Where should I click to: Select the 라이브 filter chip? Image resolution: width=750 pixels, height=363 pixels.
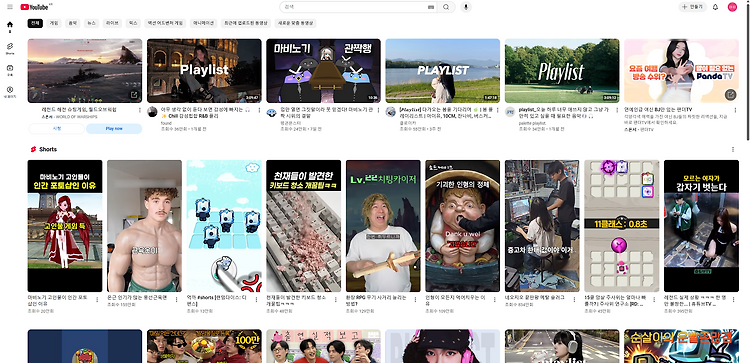click(113, 23)
